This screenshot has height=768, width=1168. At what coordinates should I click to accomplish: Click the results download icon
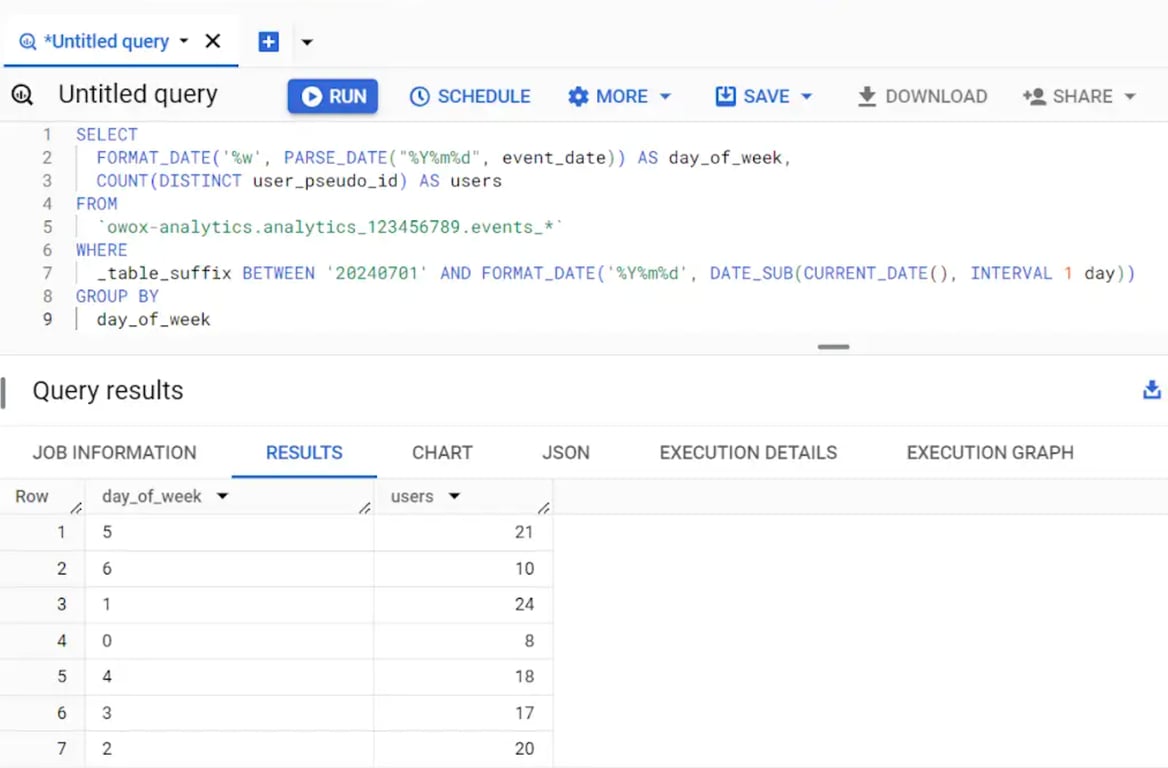(x=1152, y=390)
